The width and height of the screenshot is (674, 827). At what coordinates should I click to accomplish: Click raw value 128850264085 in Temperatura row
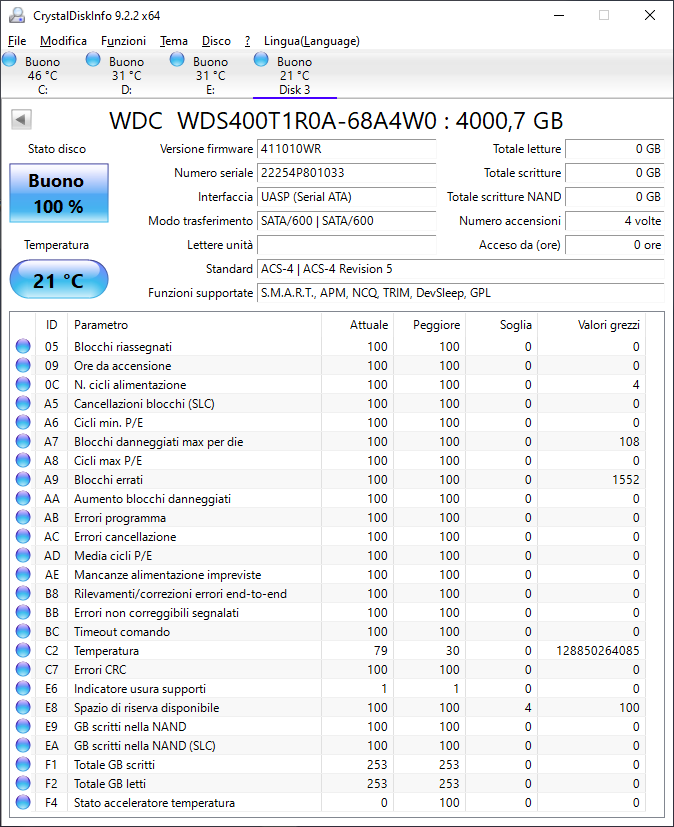(x=598, y=651)
